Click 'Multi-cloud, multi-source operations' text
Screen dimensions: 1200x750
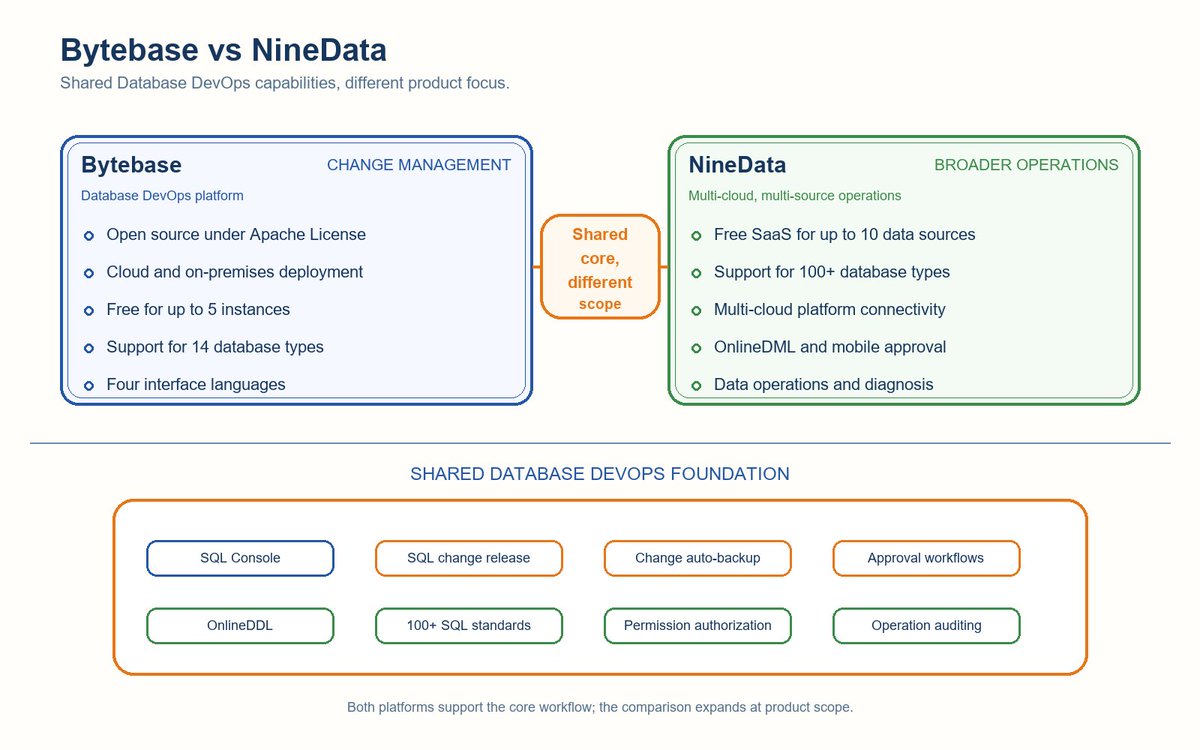click(x=795, y=196)
